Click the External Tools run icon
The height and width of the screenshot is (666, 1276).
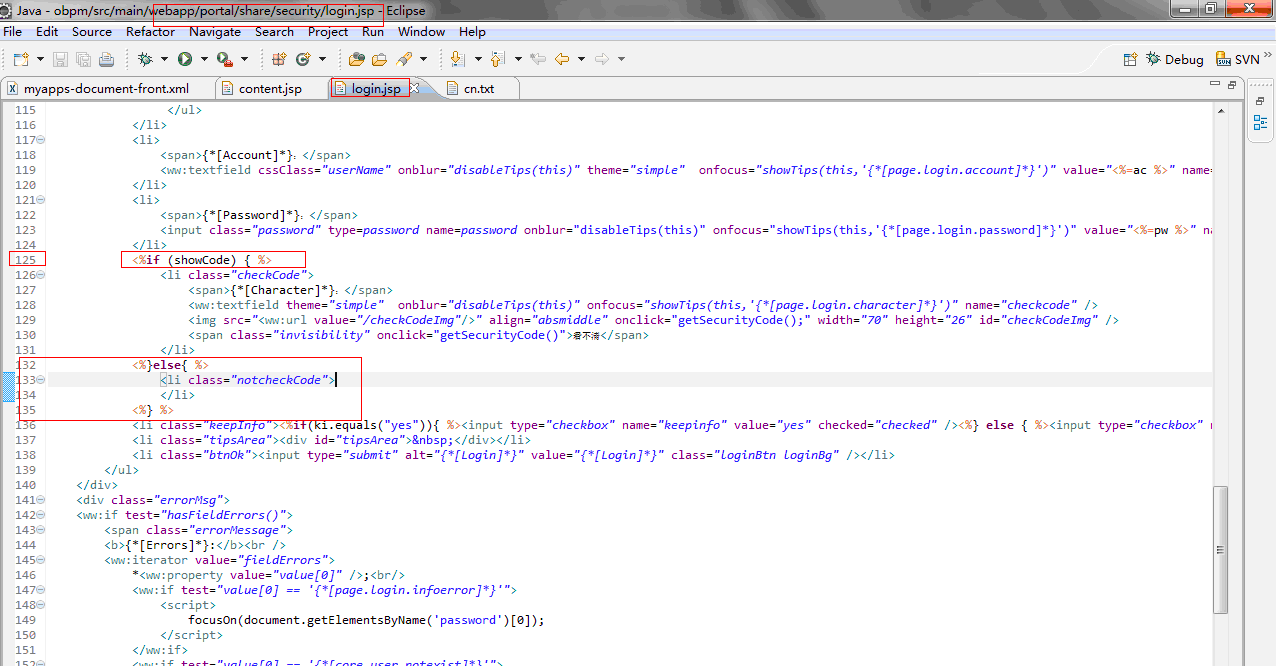pyautogui.click(x=224, y=59)
